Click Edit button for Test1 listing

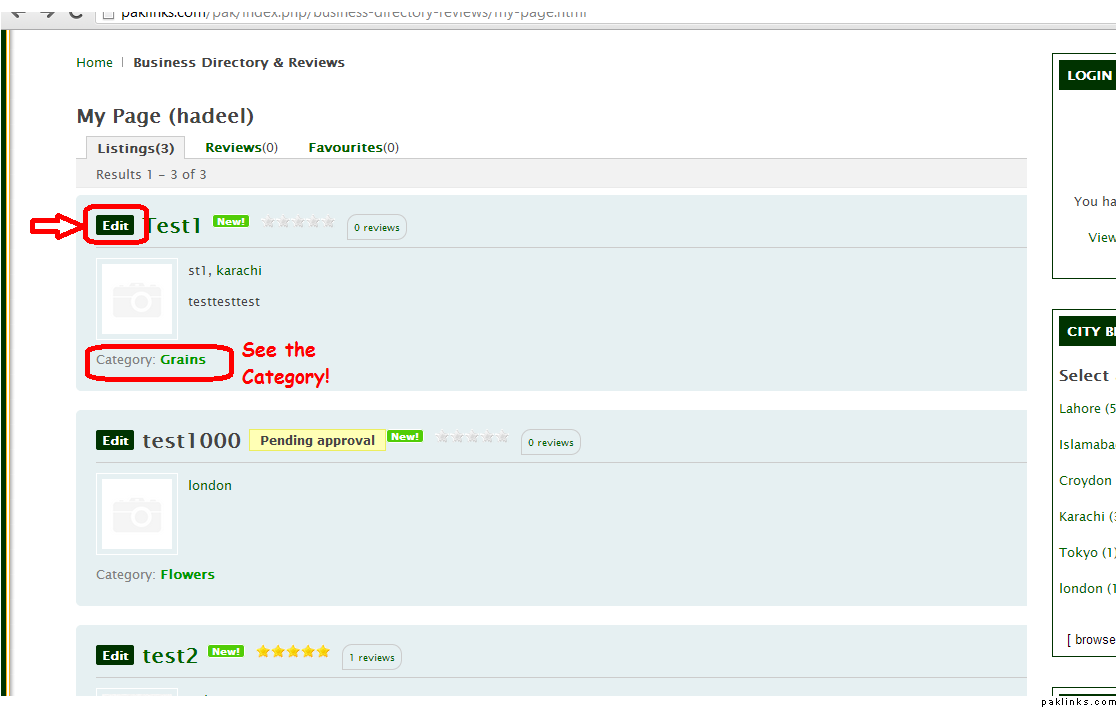[115, 226]
